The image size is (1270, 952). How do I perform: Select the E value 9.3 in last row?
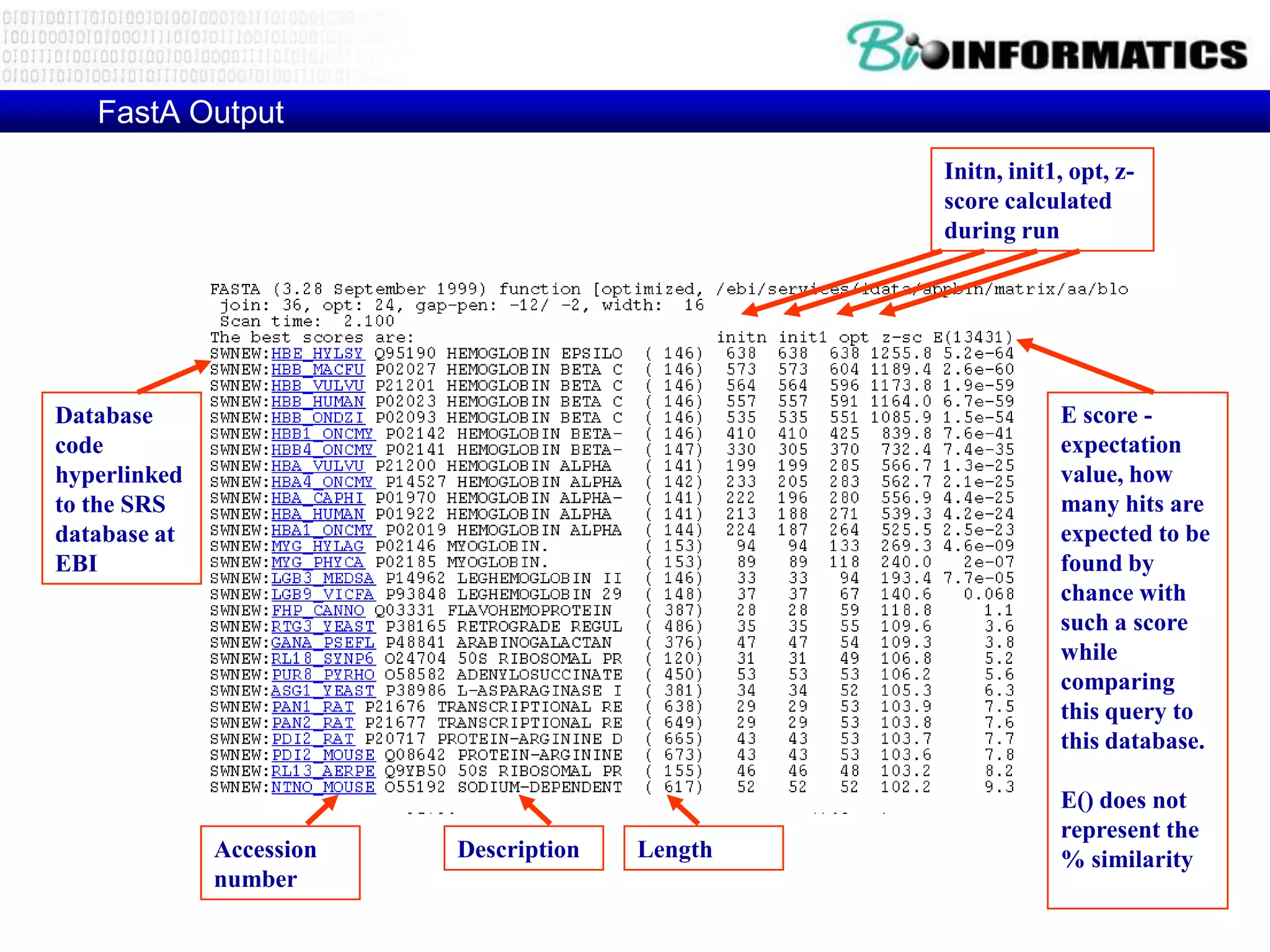point(1000,788)
